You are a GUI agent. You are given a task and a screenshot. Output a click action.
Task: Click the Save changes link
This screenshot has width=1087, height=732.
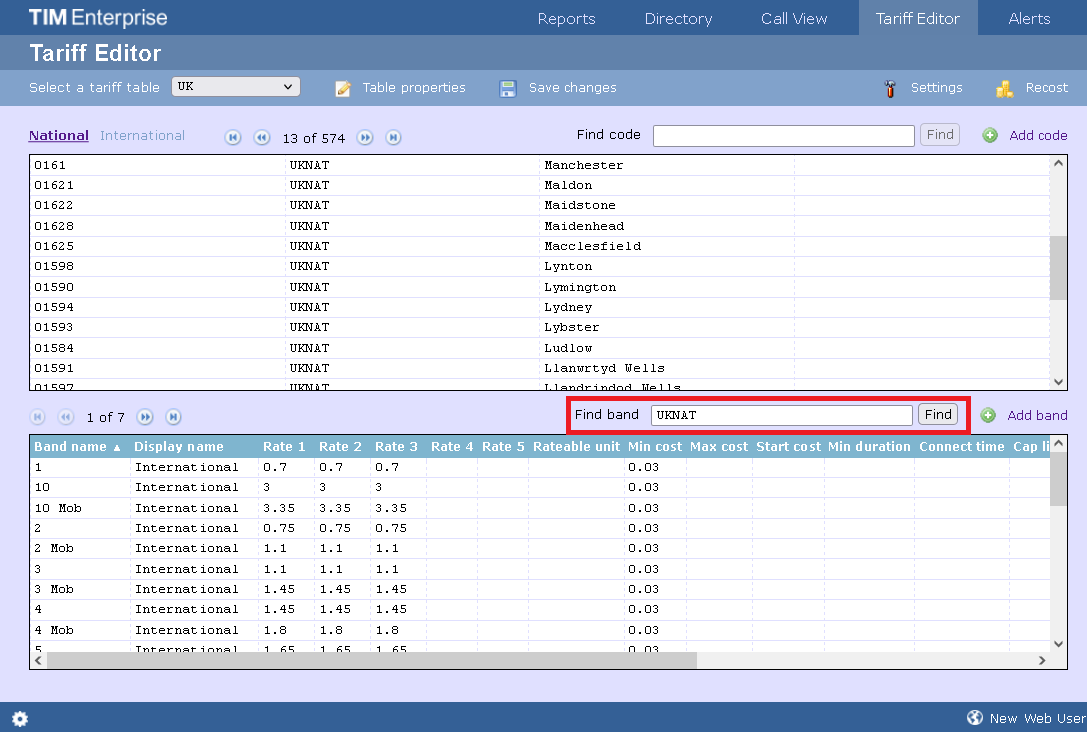[573, 87]
